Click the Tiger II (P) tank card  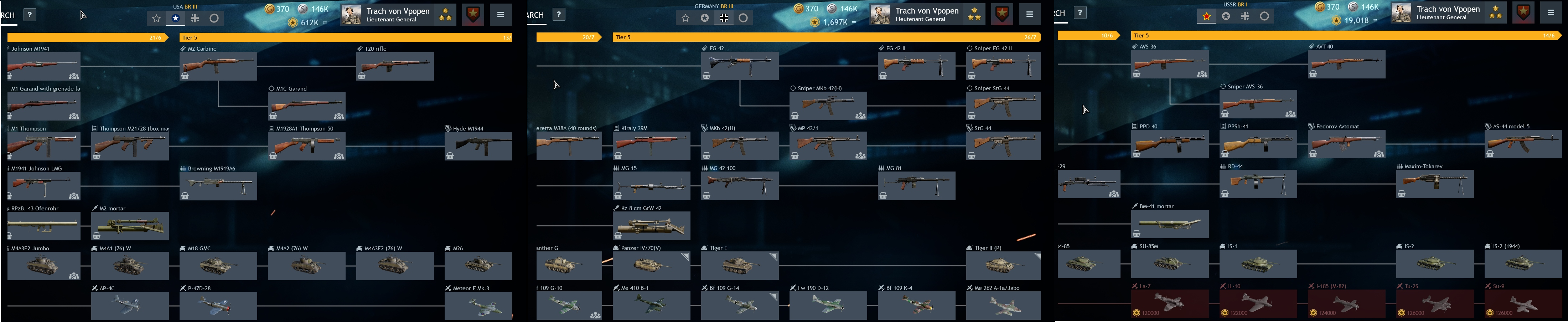pos(1003,265)
